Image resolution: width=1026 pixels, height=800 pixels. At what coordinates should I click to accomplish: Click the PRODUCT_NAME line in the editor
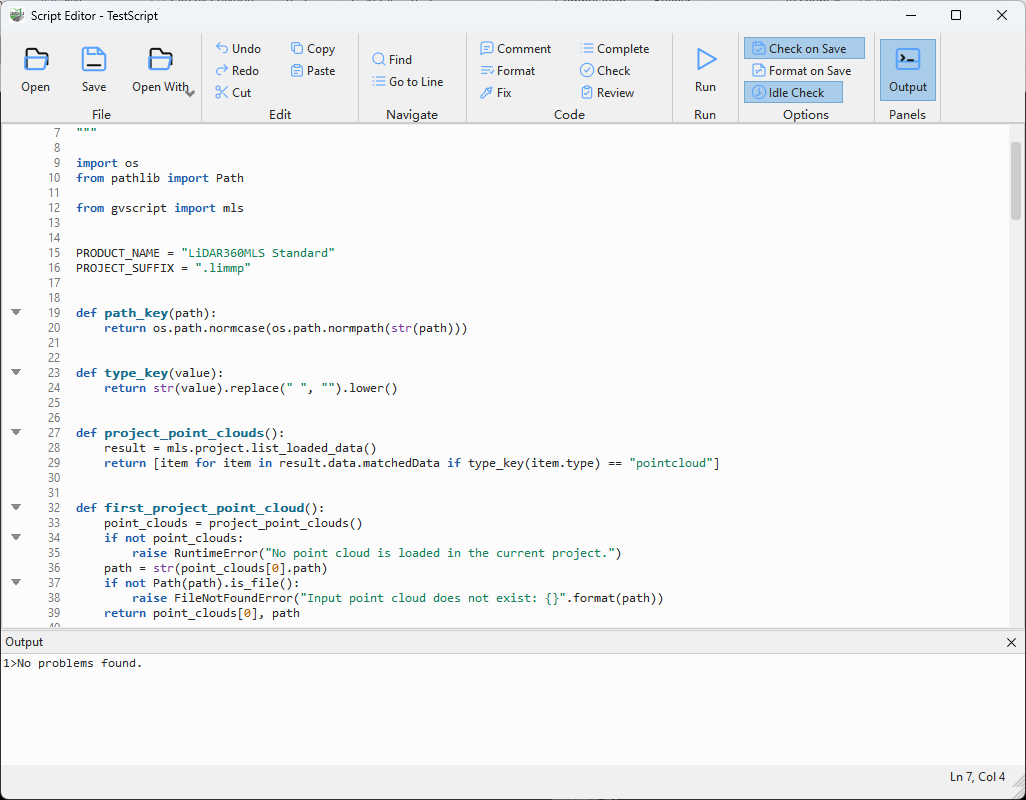tap(205, 253)
